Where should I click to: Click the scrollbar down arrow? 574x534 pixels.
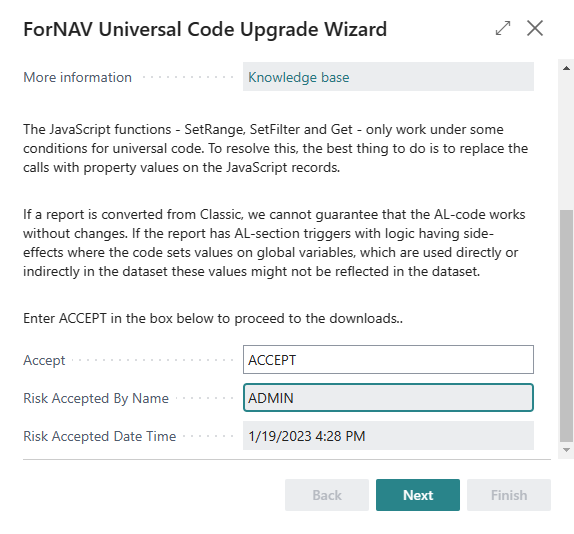[x=566, y=450]
